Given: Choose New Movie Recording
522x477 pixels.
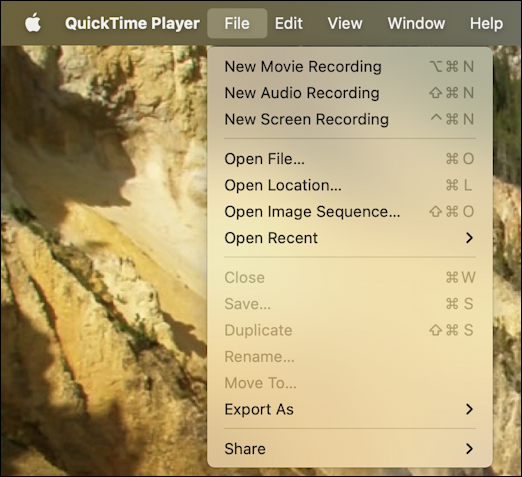Looking at the screenshot, I should click(350, 66).
